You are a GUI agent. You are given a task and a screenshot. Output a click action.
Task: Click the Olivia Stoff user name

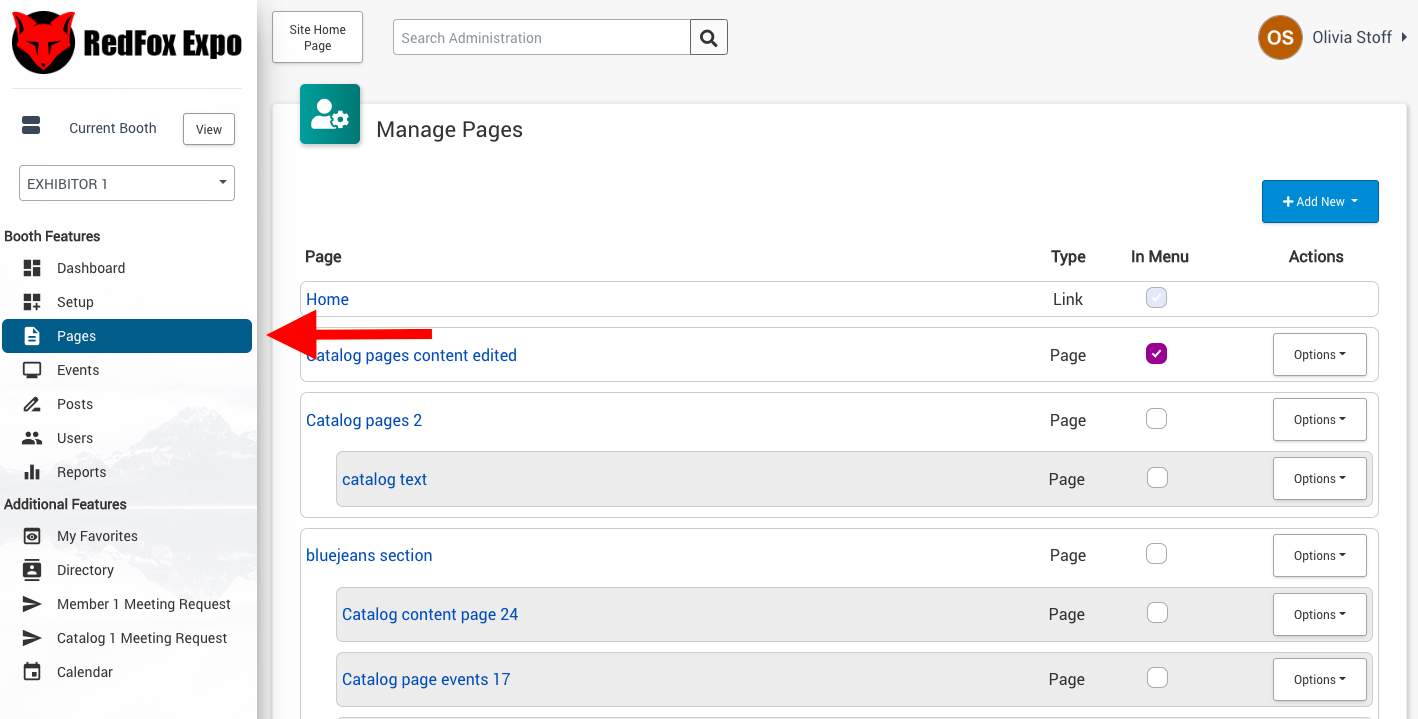1352,37
